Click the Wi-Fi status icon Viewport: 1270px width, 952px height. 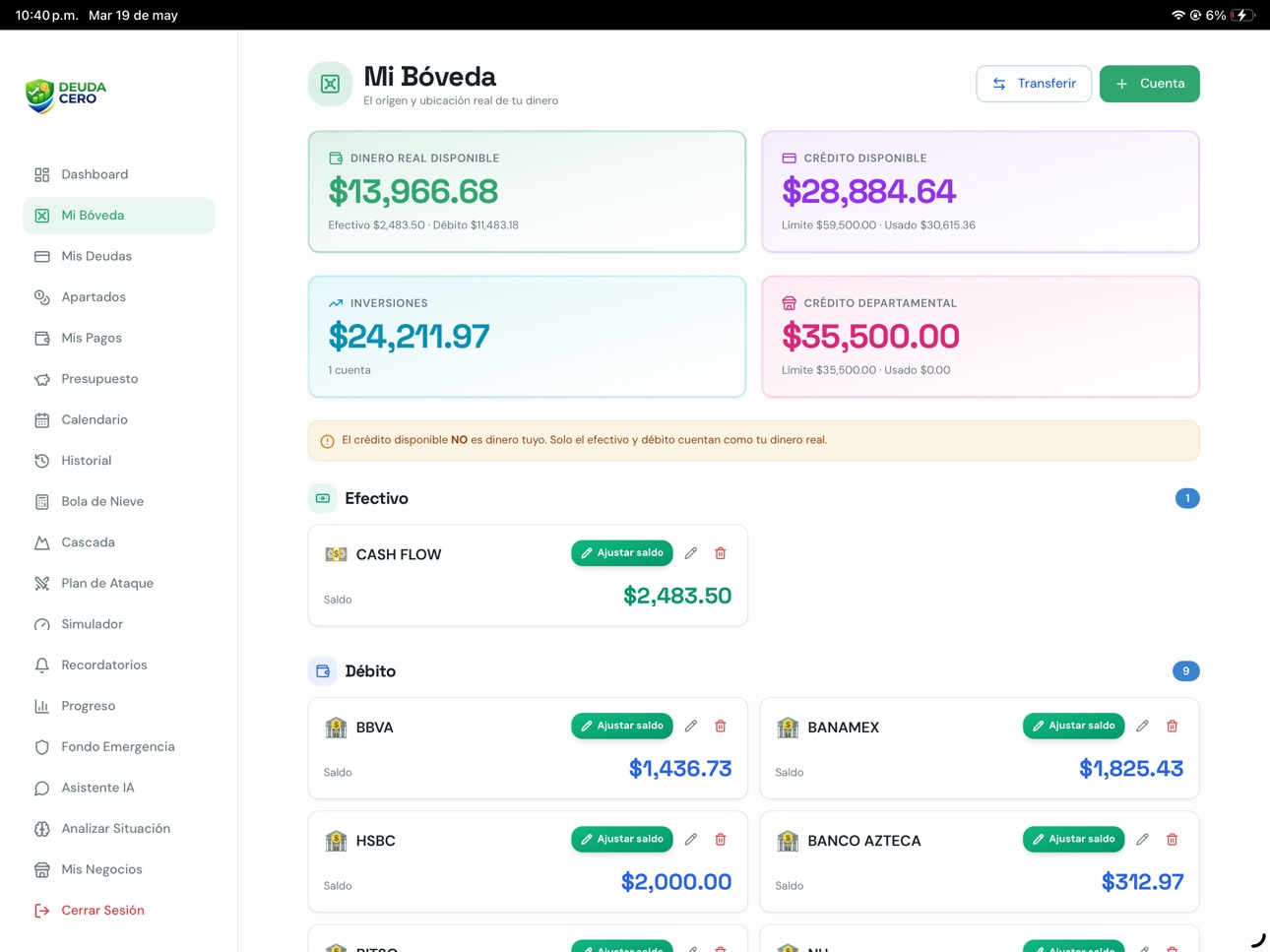1177,15
